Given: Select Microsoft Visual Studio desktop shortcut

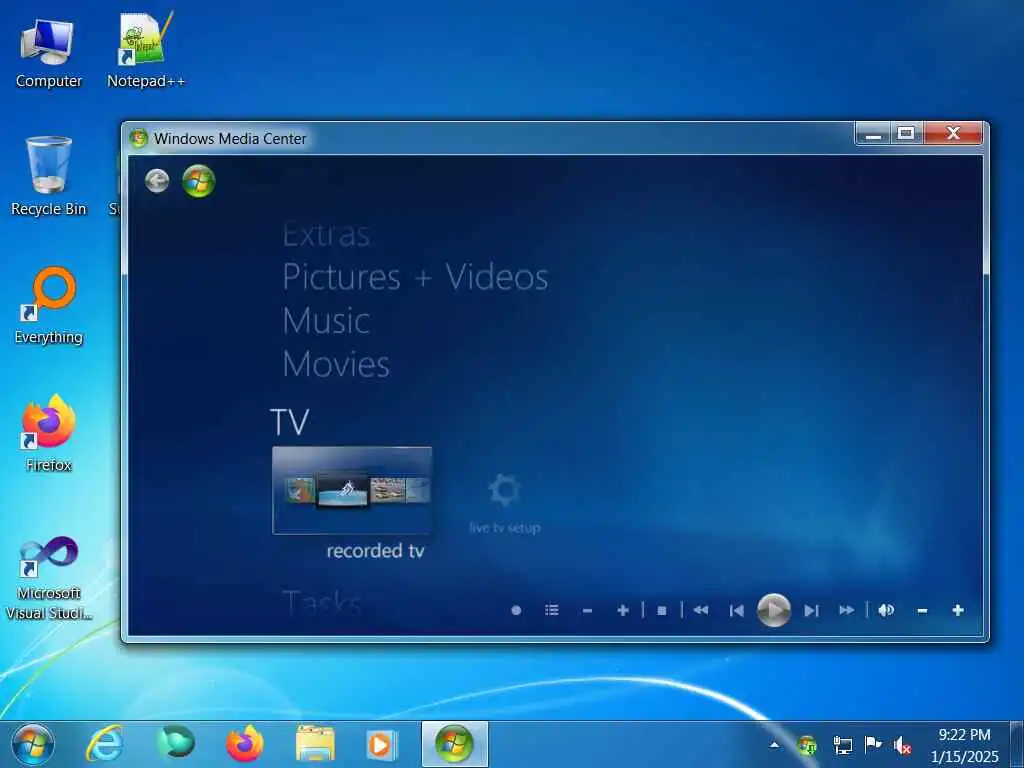Looking at the screenshot, I should click(x=48, y=578).
